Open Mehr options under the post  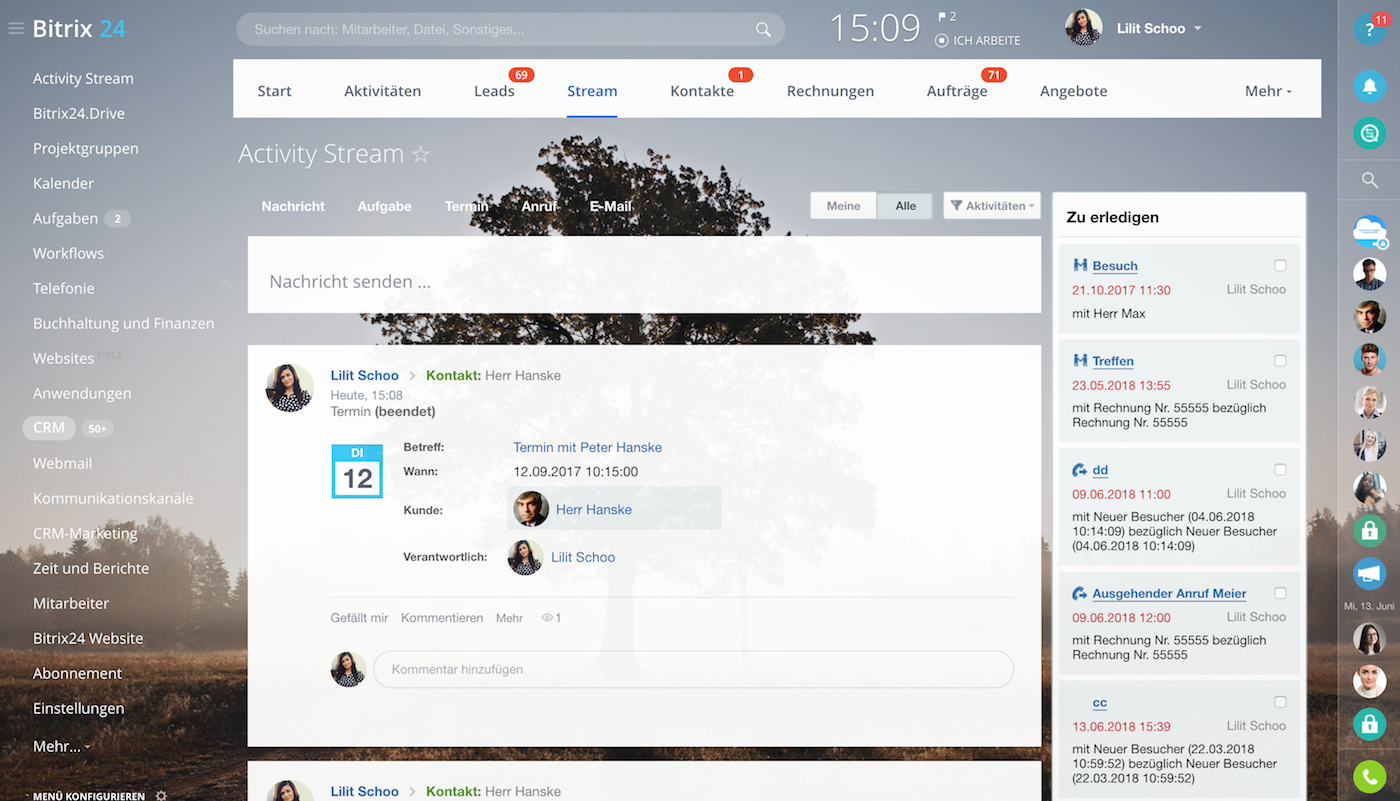tap(509, 618)
